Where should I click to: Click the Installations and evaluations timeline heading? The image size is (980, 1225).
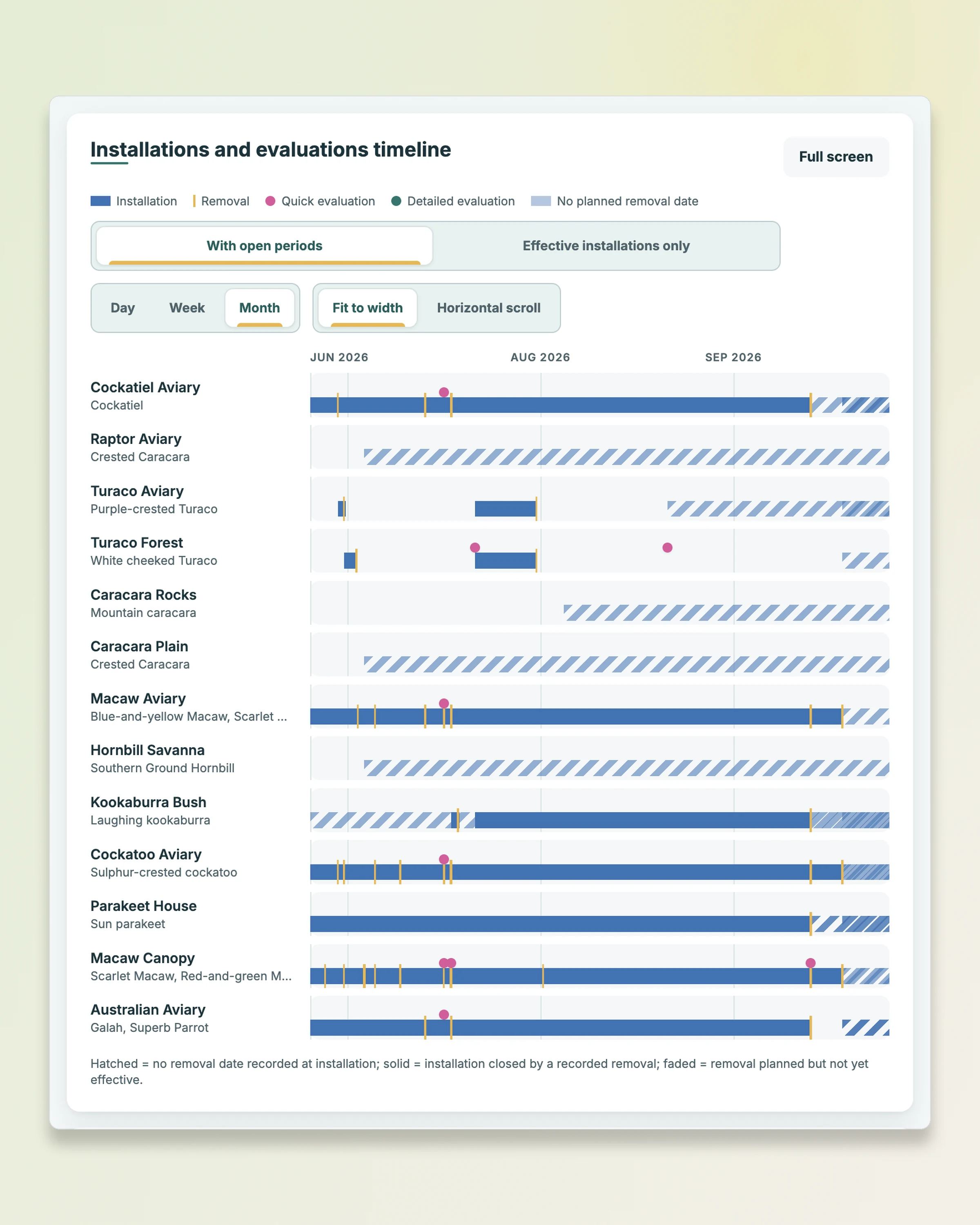(270, 149)
